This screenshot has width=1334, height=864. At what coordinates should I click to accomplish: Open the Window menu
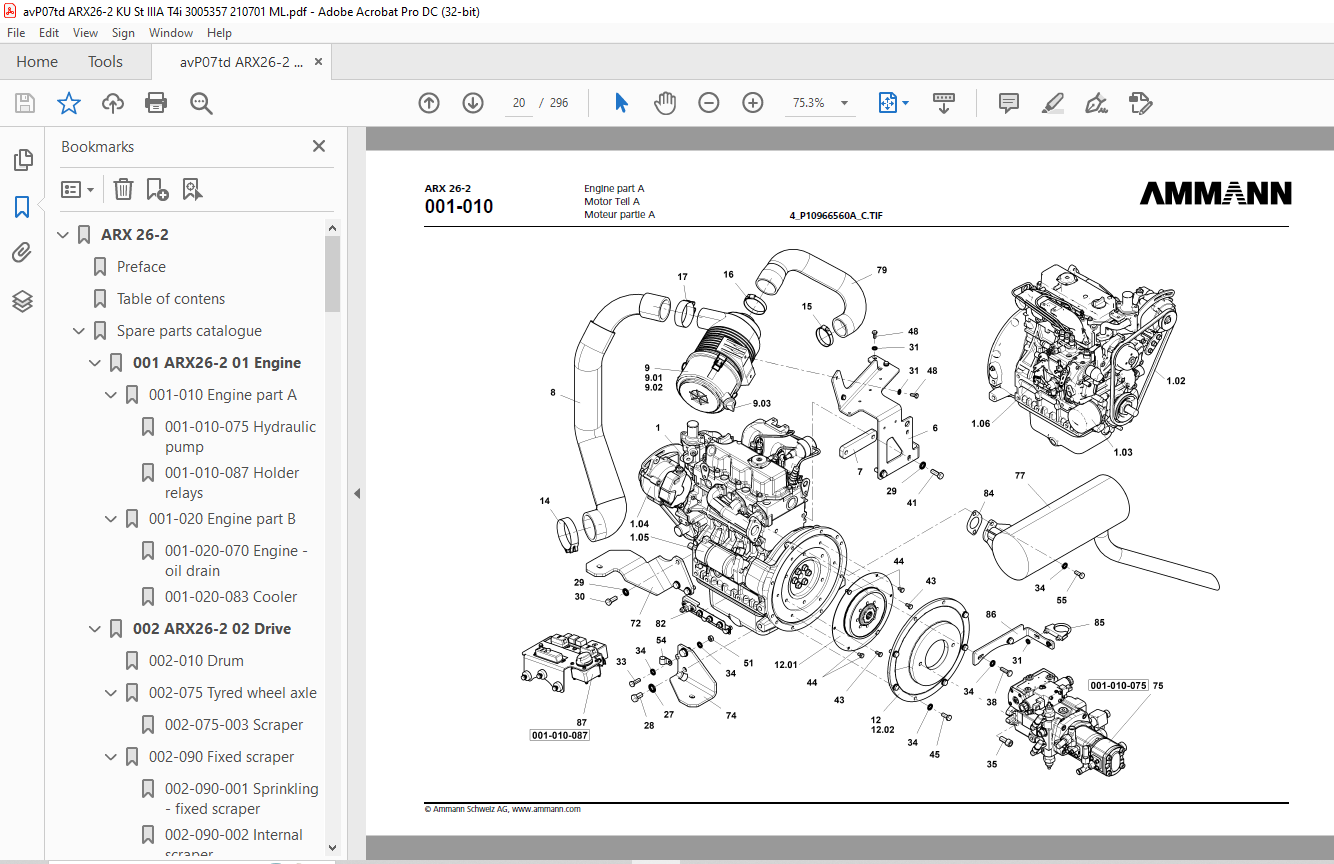coord(171,33)
